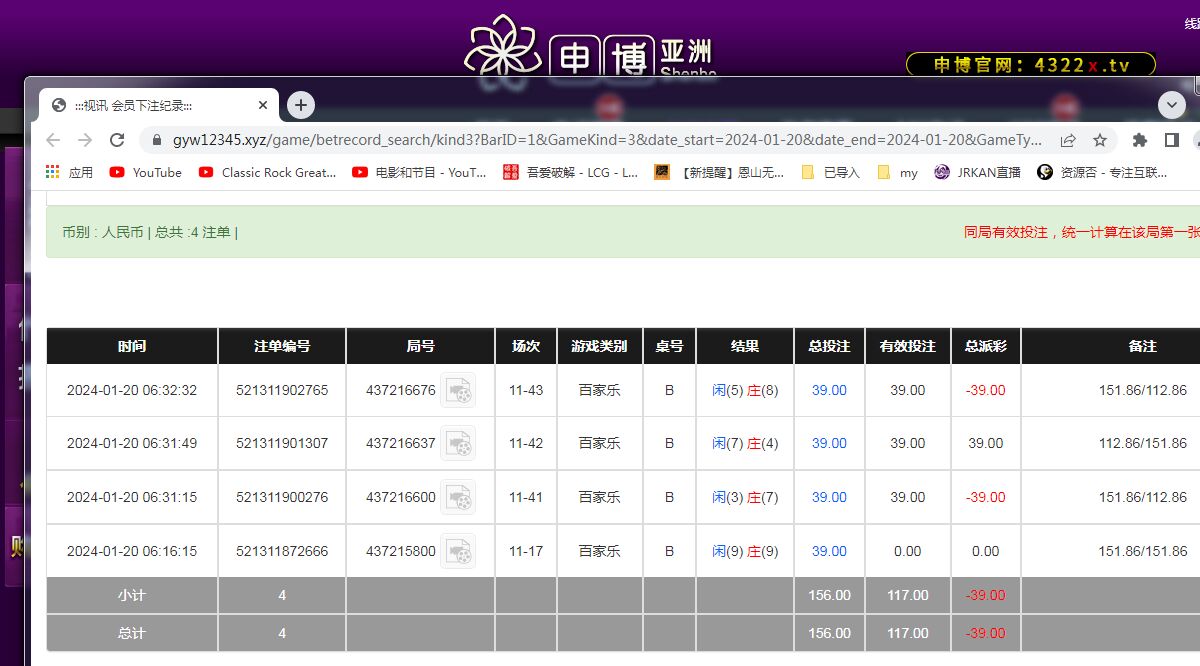
Task: Open the tab search dropdown arrow
Action: click(x=1172, y=105)
